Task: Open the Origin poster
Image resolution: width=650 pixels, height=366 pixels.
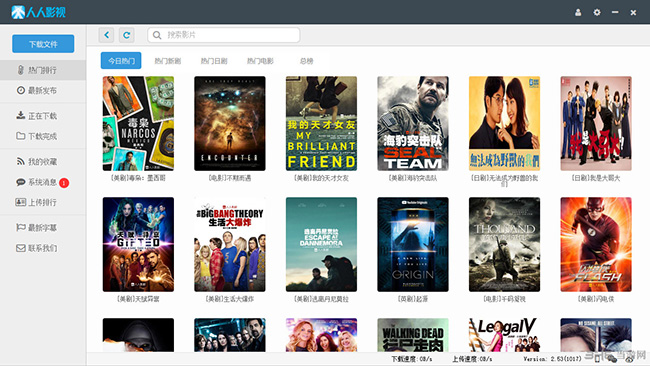Action: tap(413, 244)
